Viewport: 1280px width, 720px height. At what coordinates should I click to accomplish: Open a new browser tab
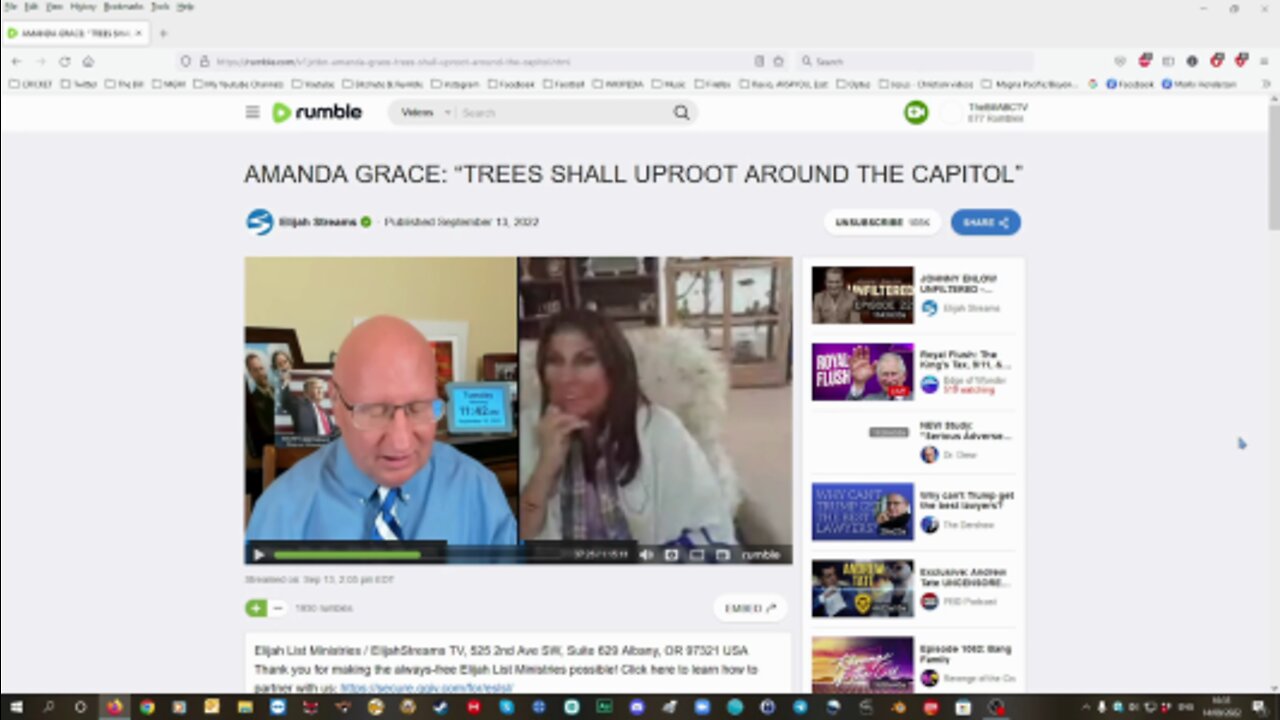pos(163,33)
